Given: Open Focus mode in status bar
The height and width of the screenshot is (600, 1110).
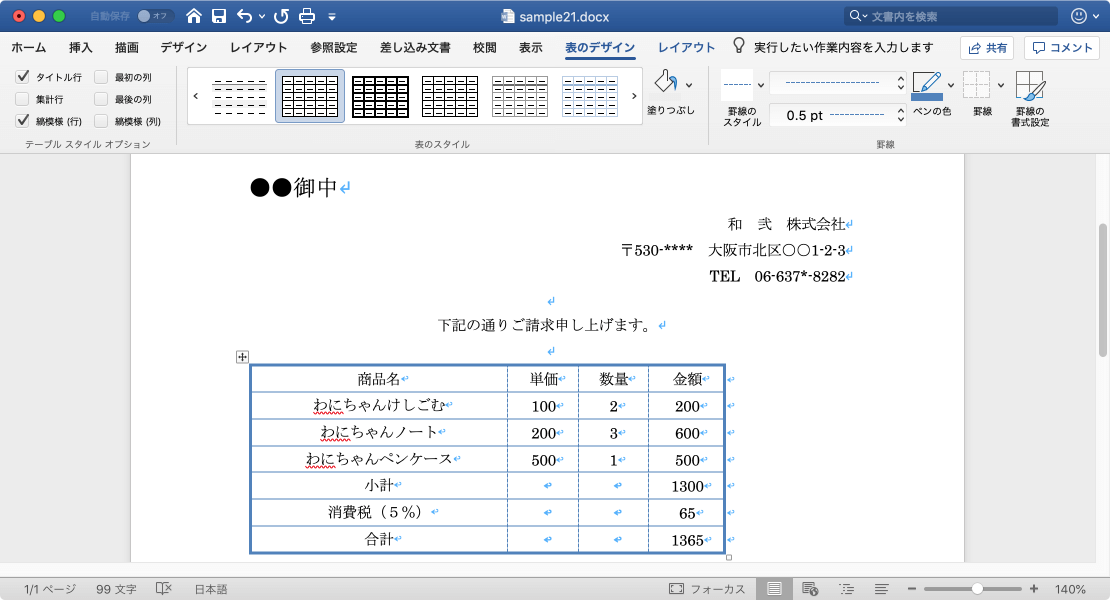Looking at the screenshot, I should pyautogui.click(x=706, y=589).
